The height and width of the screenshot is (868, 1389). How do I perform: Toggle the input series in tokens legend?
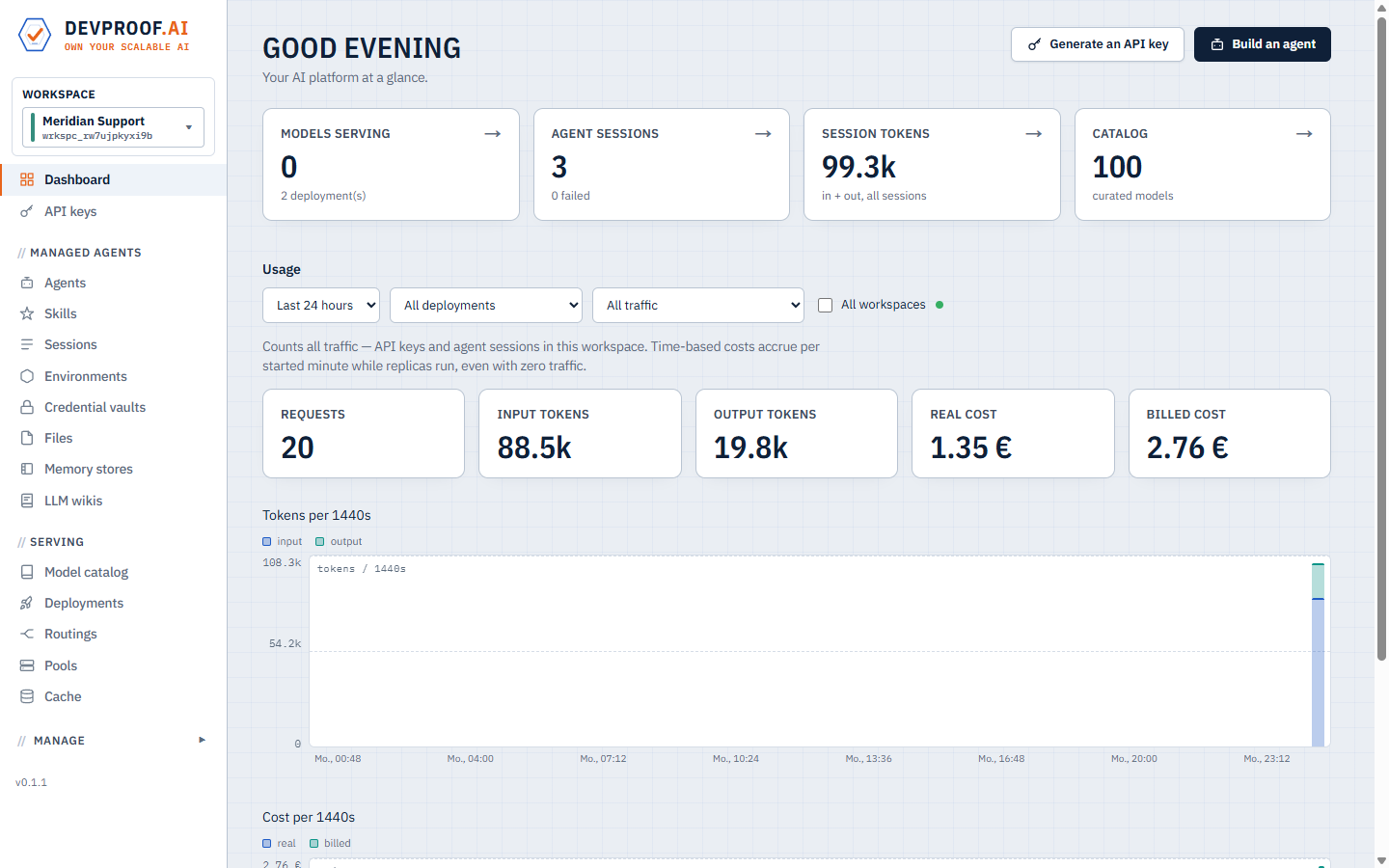[283, 542]
